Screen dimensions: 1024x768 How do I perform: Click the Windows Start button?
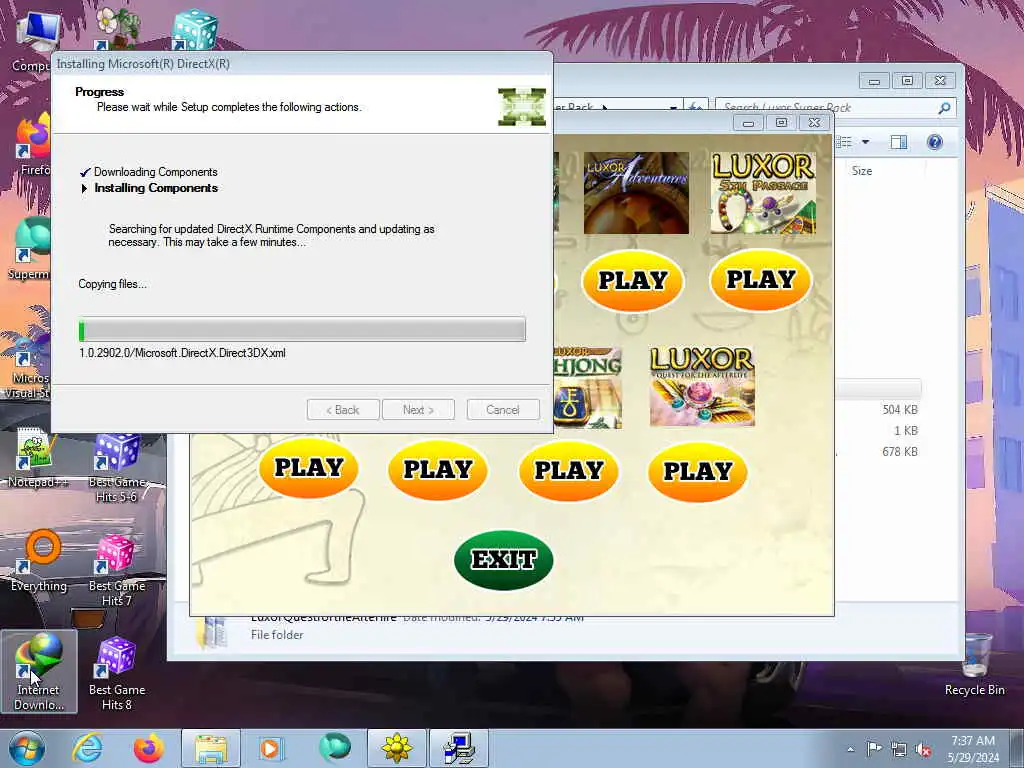pyautogui.click(x=26, y=748)
